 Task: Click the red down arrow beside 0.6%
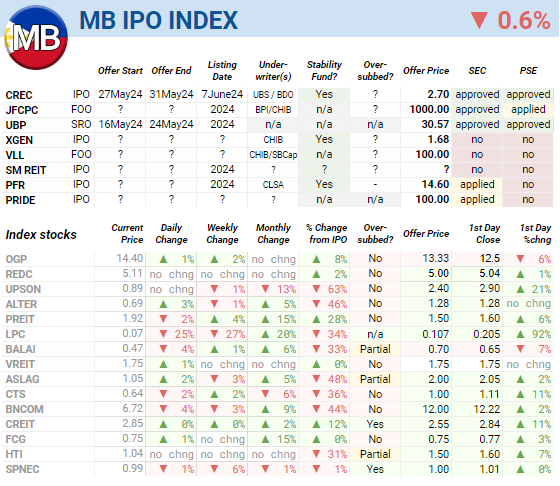pyautogui.click(x=479, y=20)
